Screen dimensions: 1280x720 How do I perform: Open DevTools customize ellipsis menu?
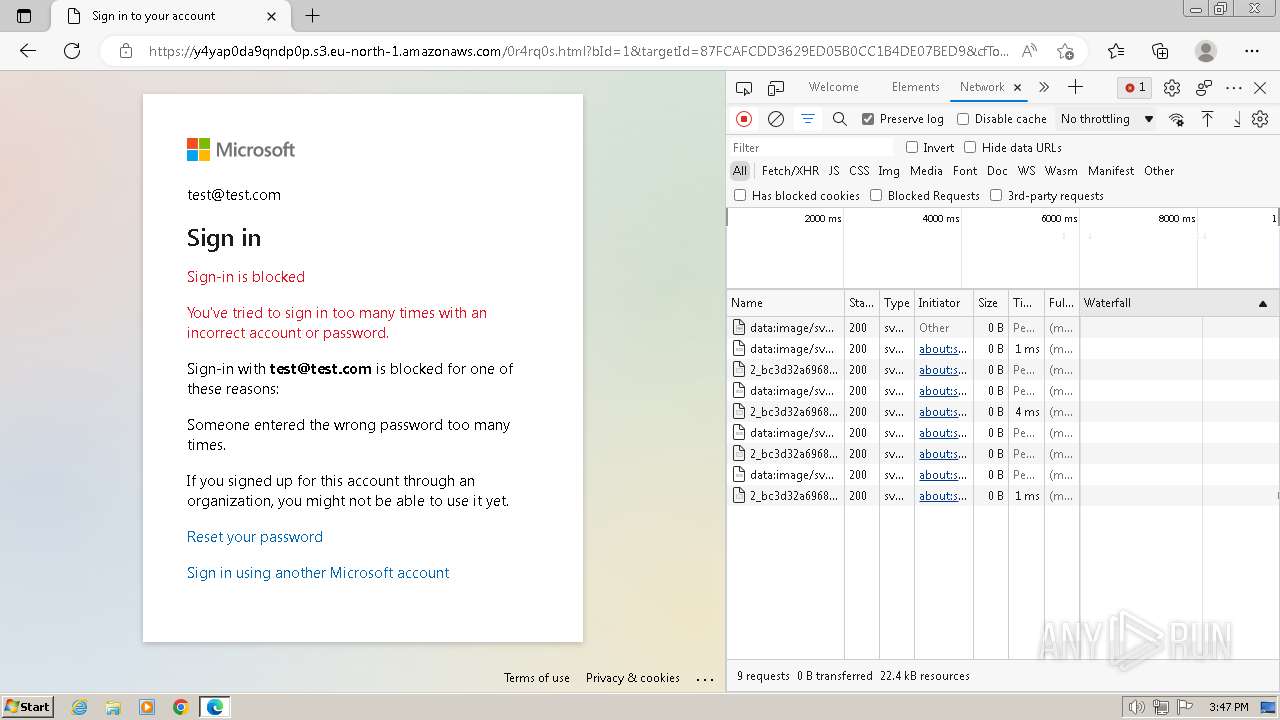pyautogui.click(x=1234, y=88)
